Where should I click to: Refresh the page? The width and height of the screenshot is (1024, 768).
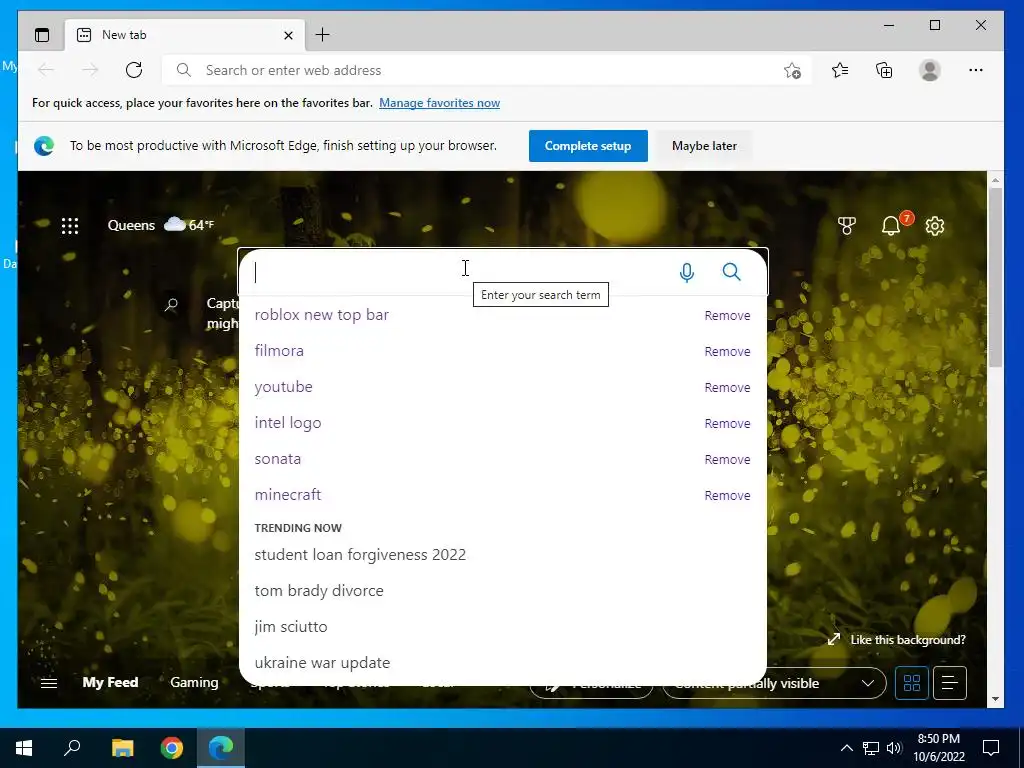[134, 70]
